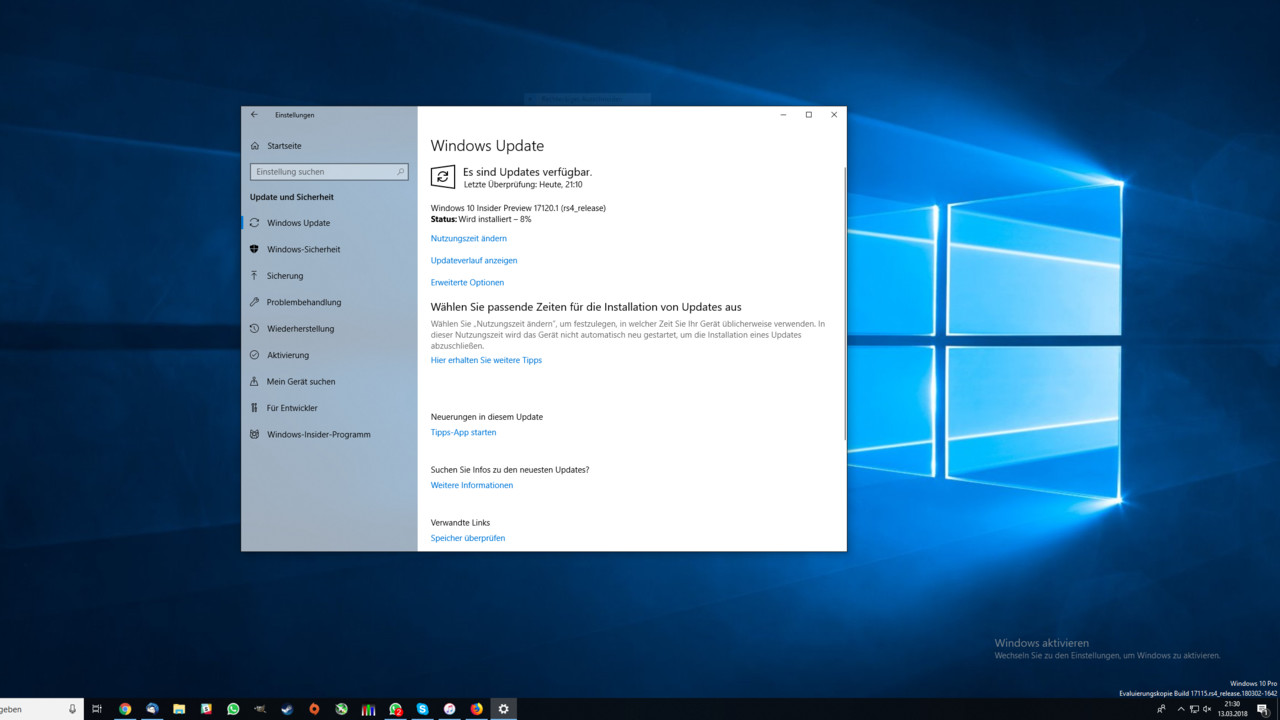Viewport: 1280px width, 720px height.
Task: Open the People icon in system tray
Action: pos(1161,709)
